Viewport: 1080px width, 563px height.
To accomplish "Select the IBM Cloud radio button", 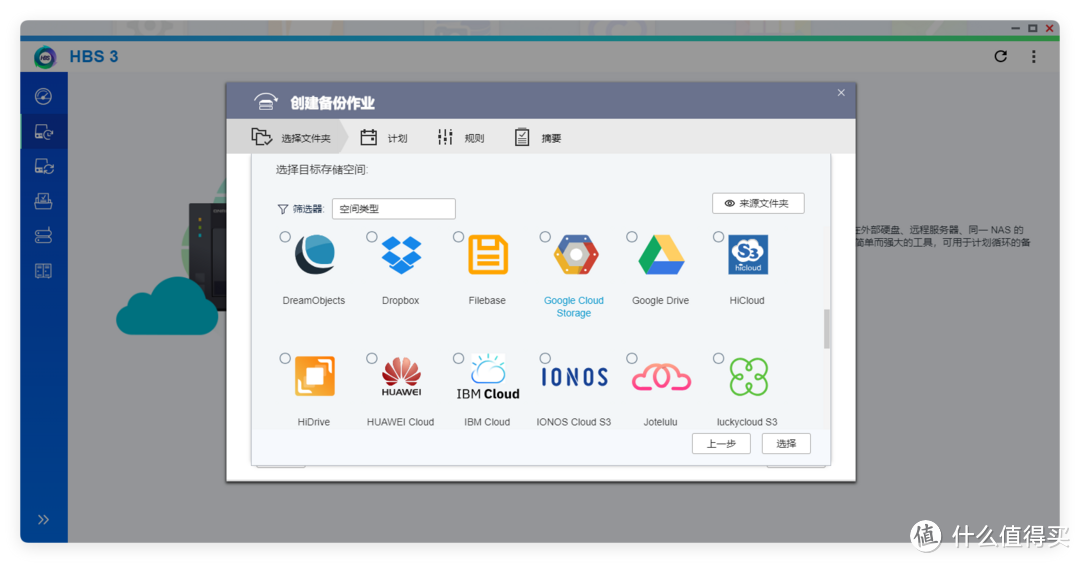I will click(459, 358).
